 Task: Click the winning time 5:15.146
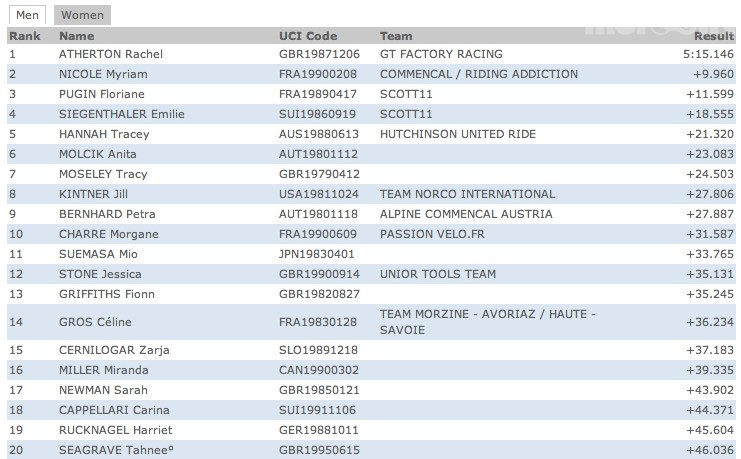[x=709, y=54]
